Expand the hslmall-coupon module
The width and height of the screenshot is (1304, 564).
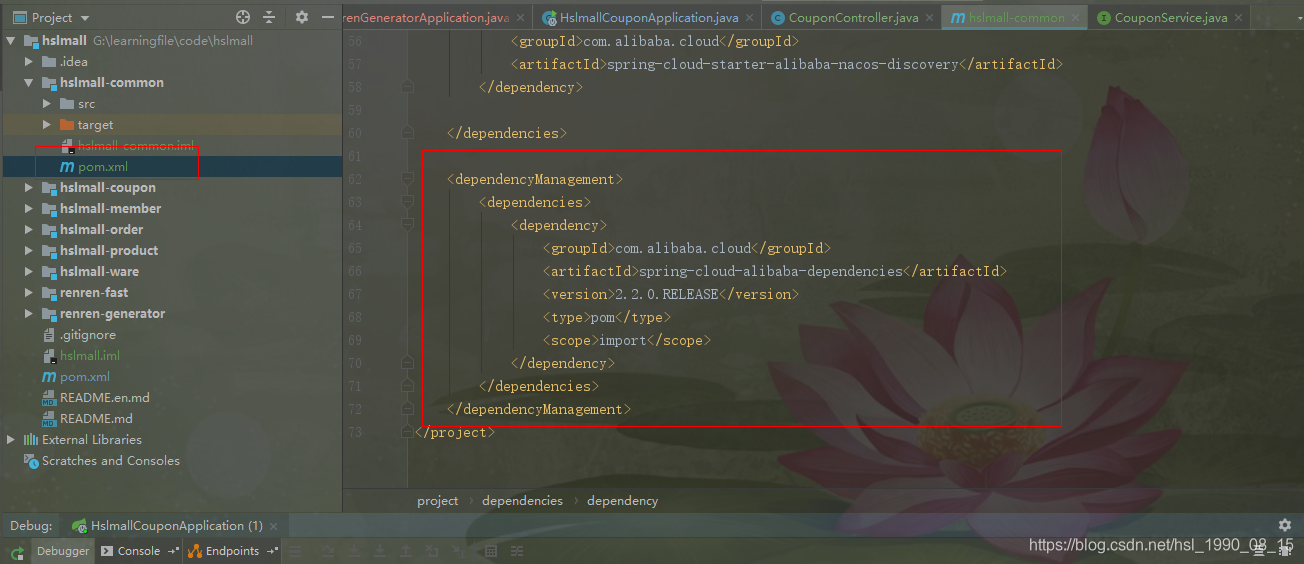point(29,188)
